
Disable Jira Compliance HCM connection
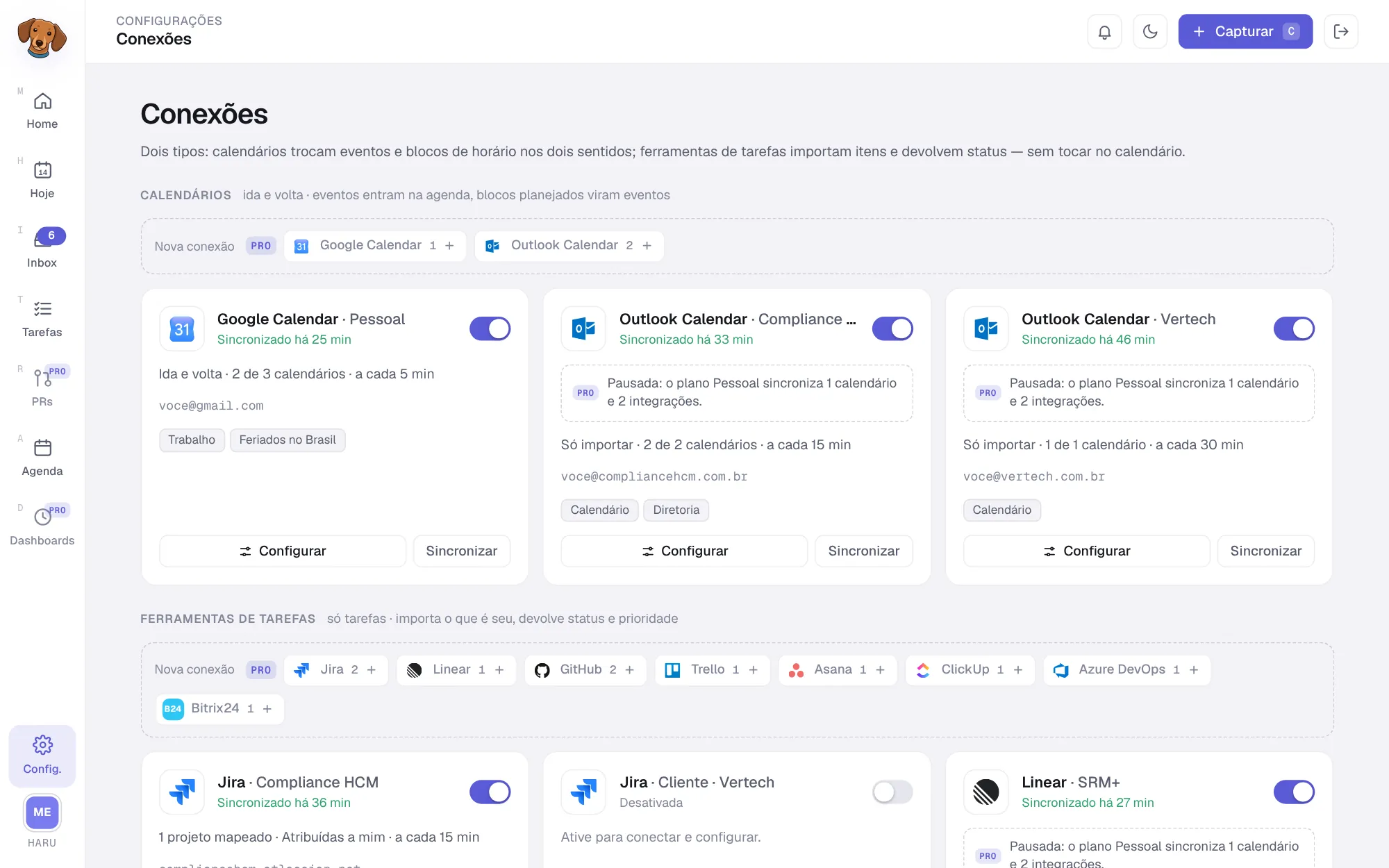(x=490, y=792)
